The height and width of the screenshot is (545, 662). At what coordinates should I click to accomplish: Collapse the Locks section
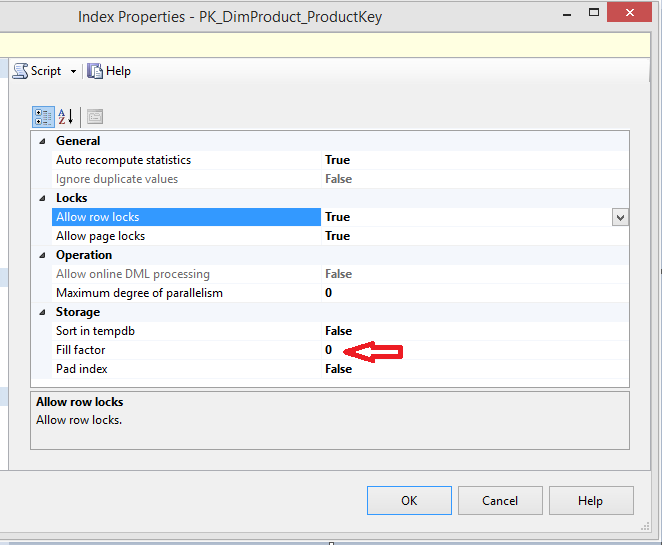(42, 198)
